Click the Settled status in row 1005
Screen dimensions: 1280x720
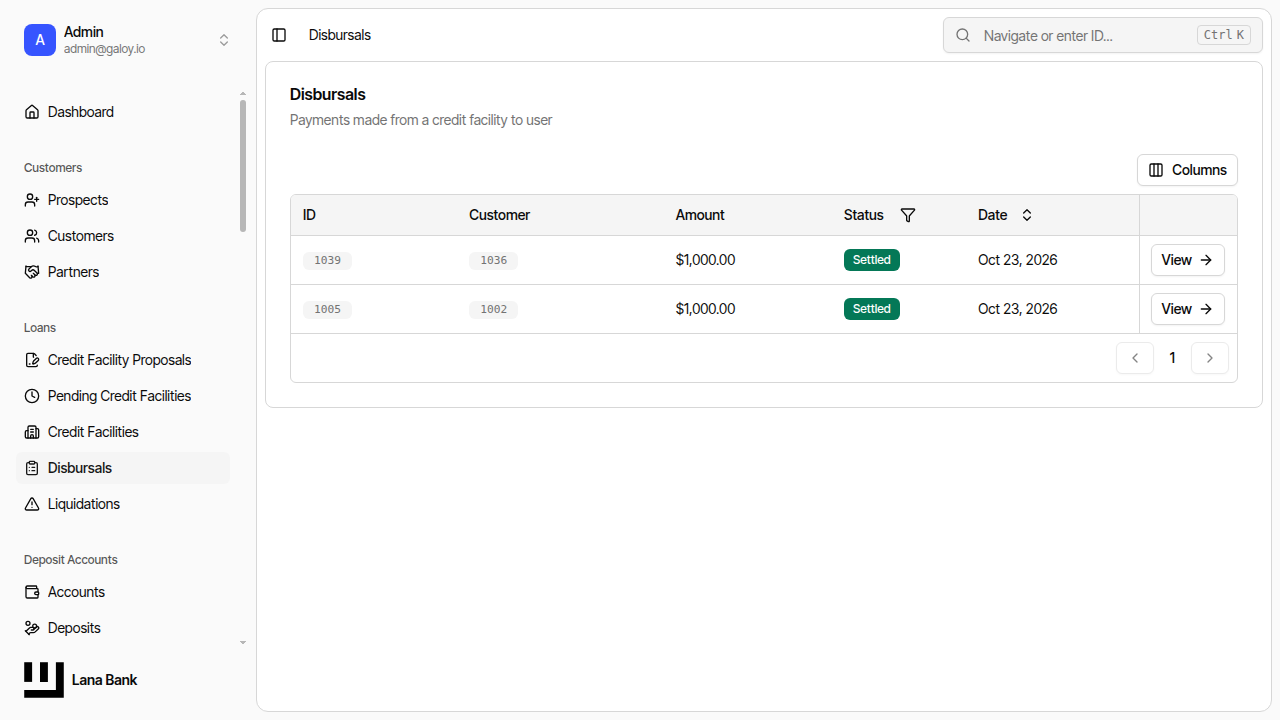872,309
